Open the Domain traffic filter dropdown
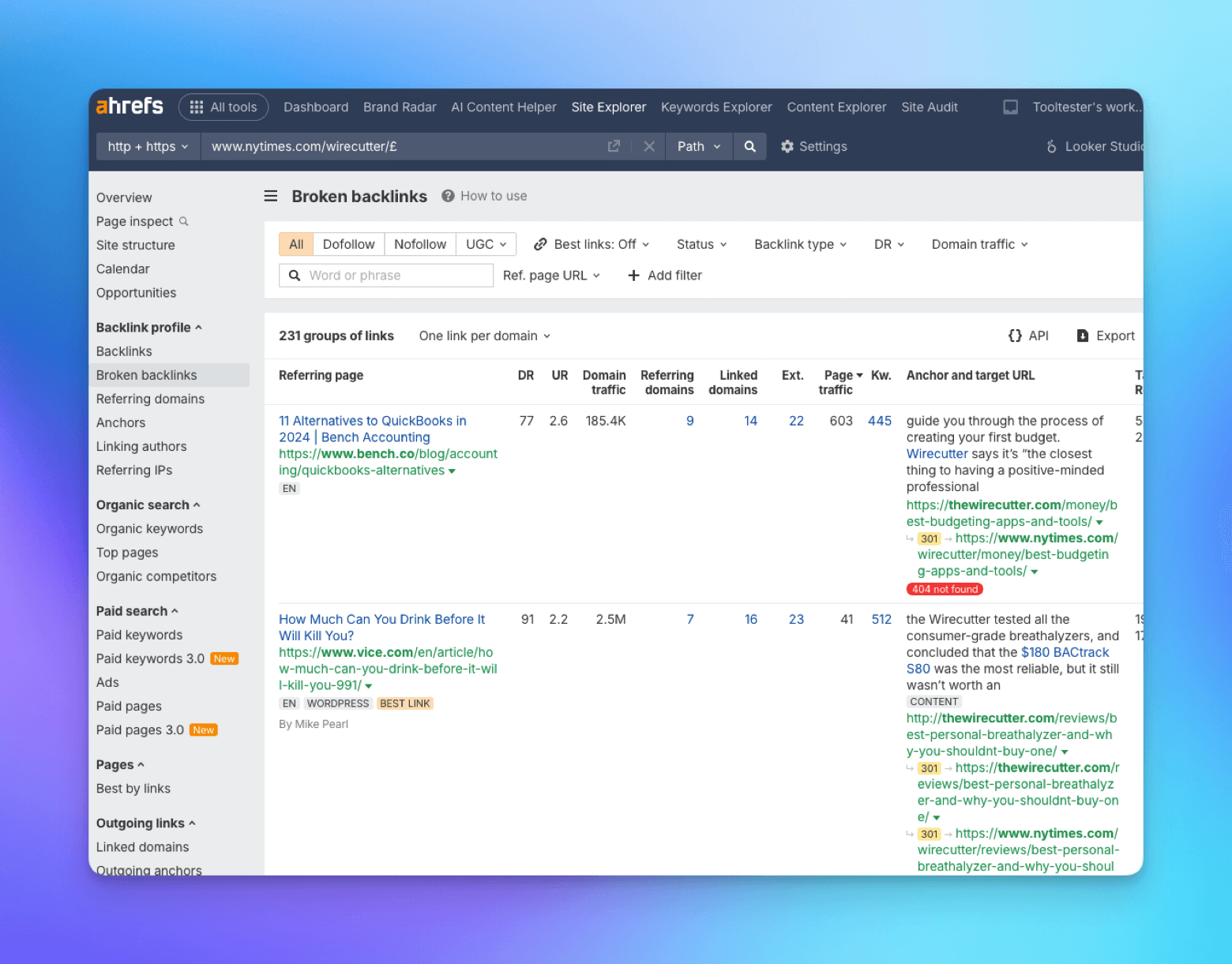Image resolution: width=1232 pixels, height=964 pixels. (979, 244)
